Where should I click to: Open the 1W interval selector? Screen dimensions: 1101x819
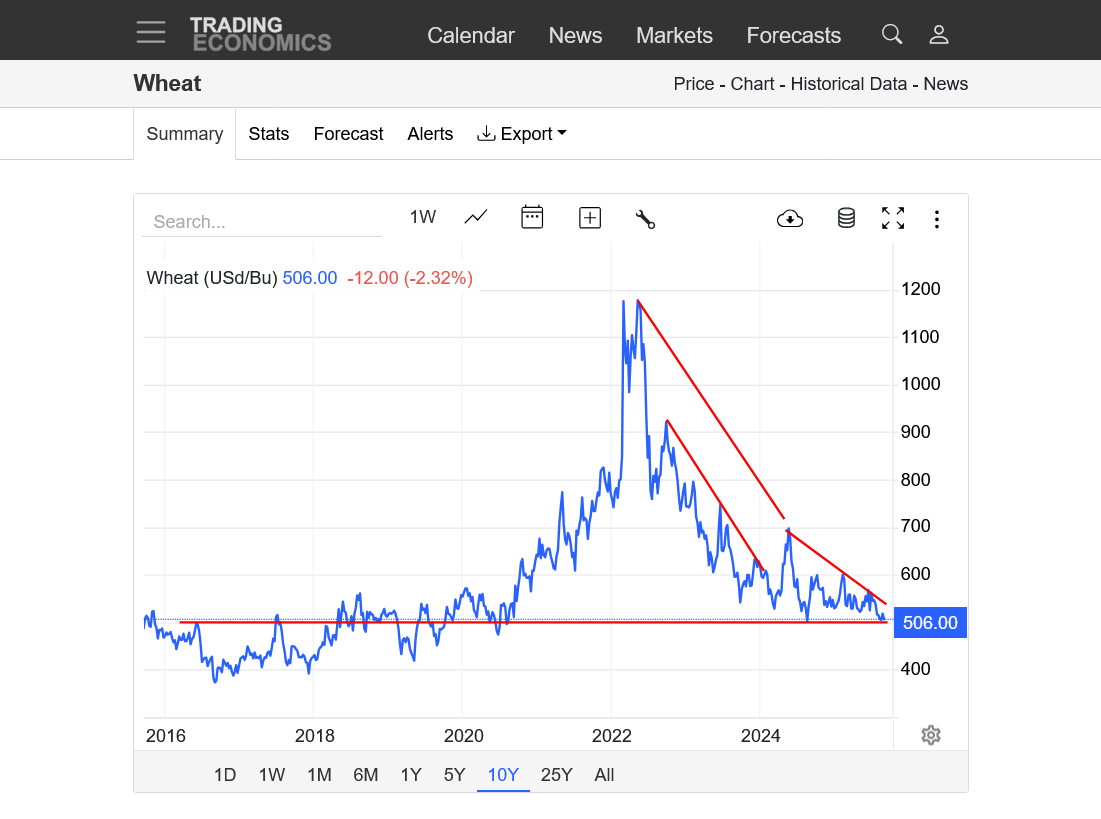pyautogui.click(x=423, y=217)
